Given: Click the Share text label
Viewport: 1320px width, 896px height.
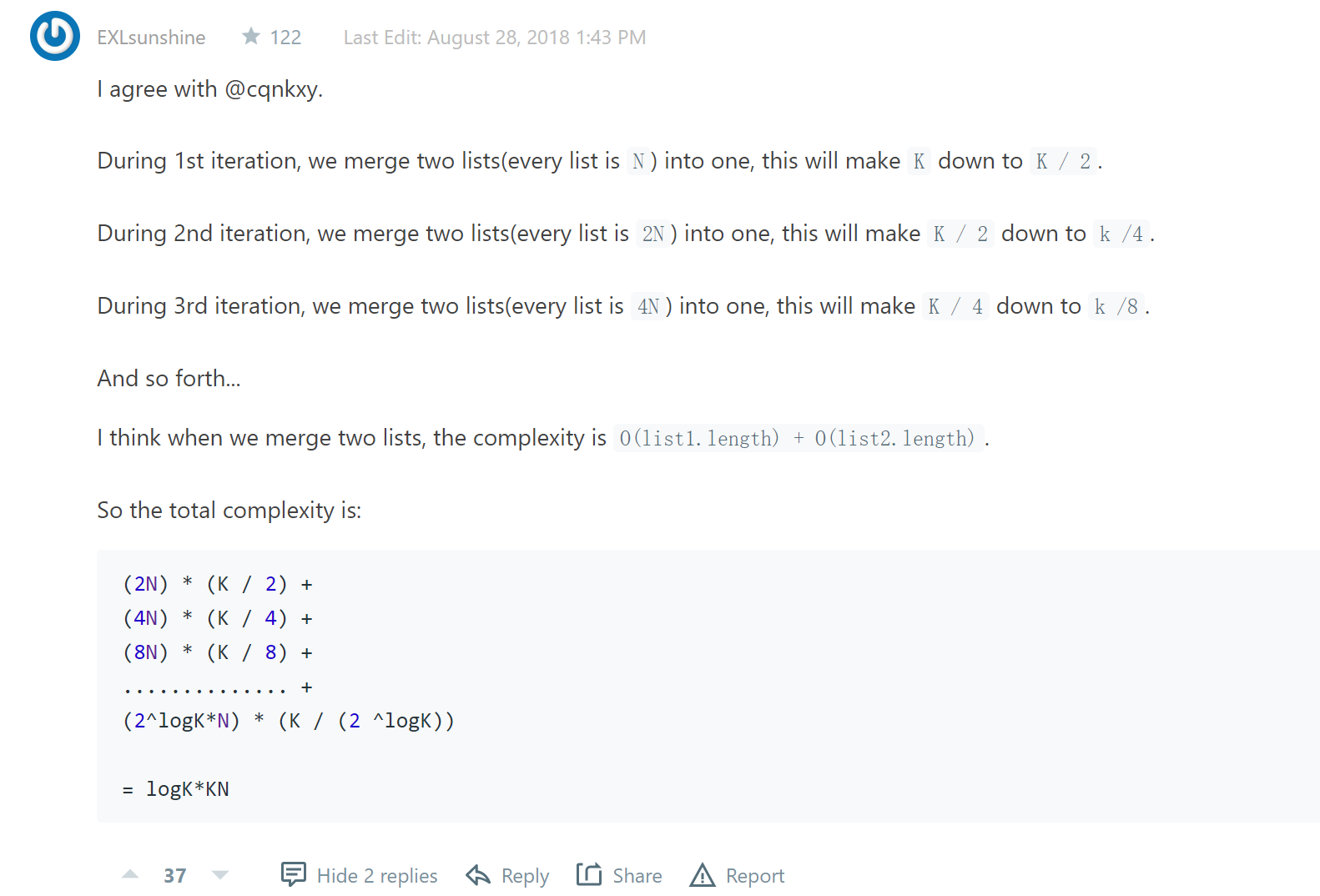Looking at the screenshot, I should pyautogui.click(x=637, y=875).
